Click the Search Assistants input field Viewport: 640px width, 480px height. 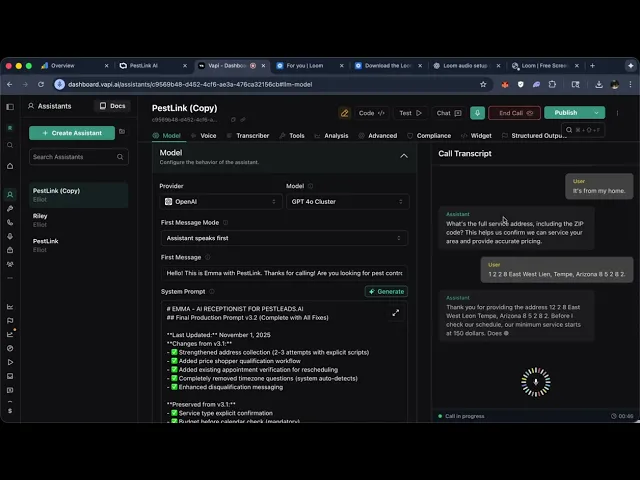pyautogui.click(x=79, y=157)
